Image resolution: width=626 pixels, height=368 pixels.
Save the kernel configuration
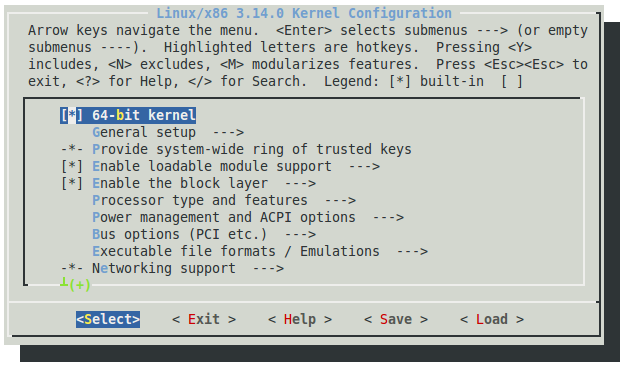point(396,319)
